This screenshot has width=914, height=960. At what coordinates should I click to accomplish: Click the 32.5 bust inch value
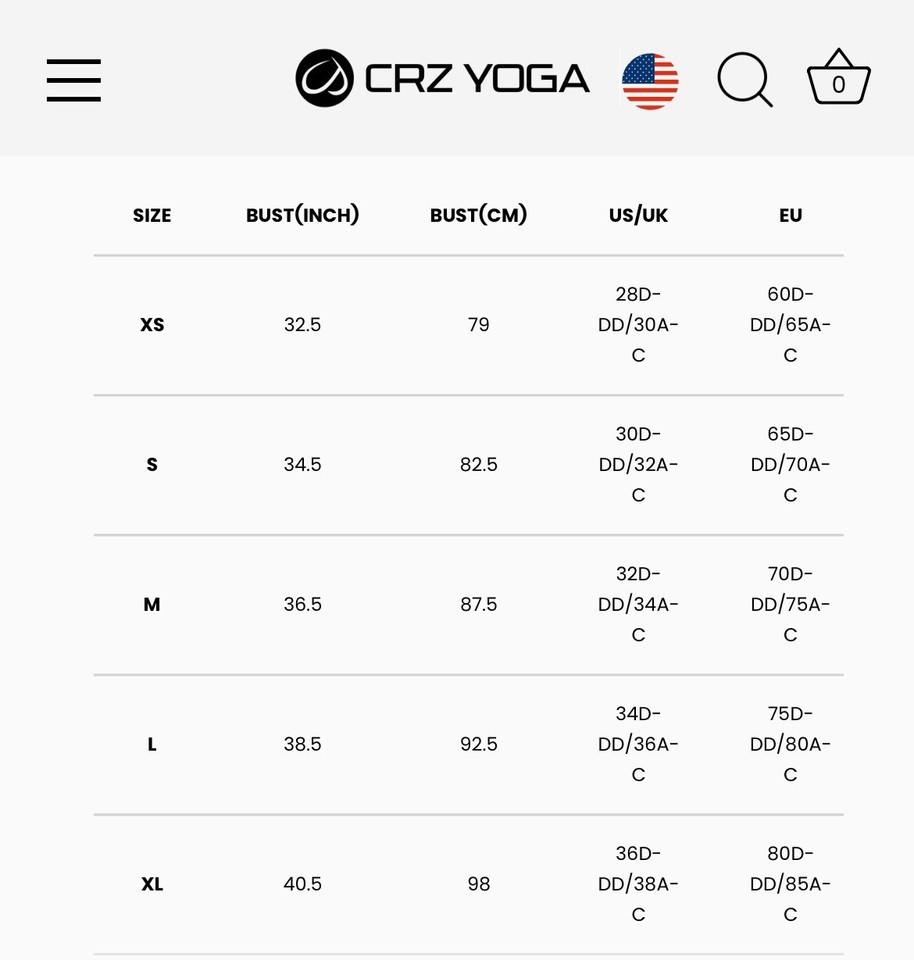[x=302, y=324]
